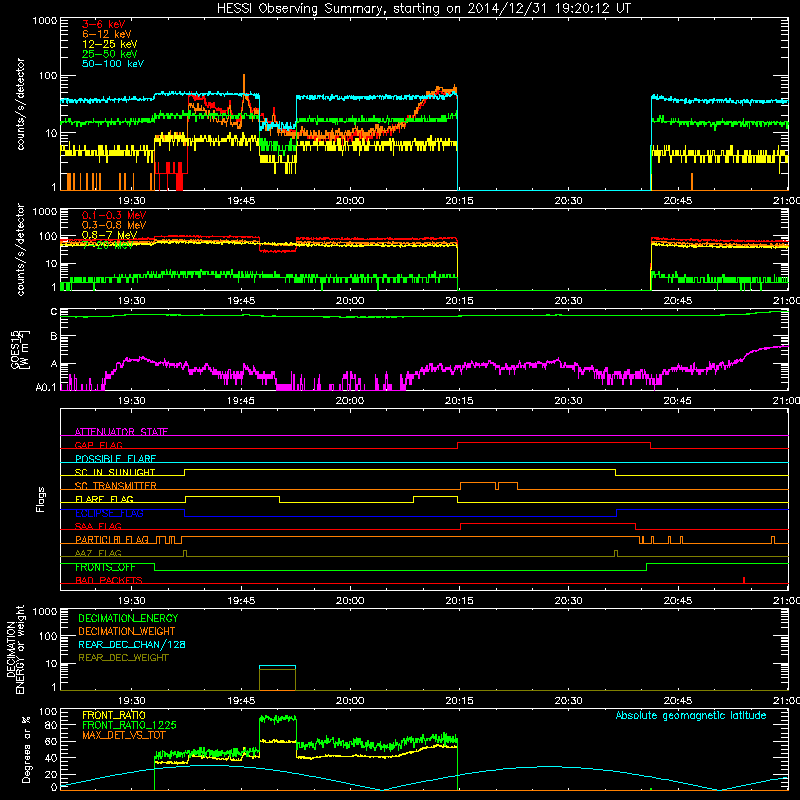Click the REAR_DEC_WEIGHT legend label
The height and width of the screenshot is (800, 800).
[x=123, y=658]
